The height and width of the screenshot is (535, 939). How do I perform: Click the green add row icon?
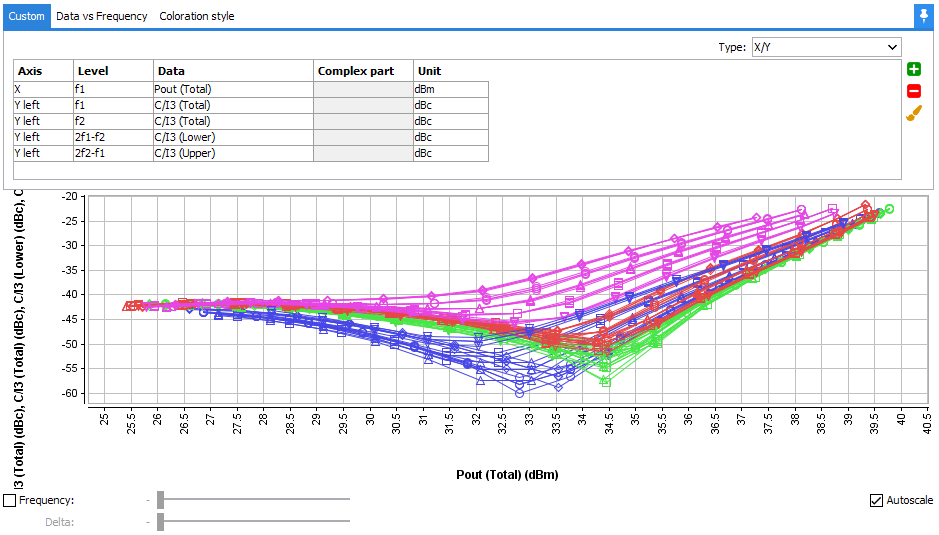tap(914, 69)
